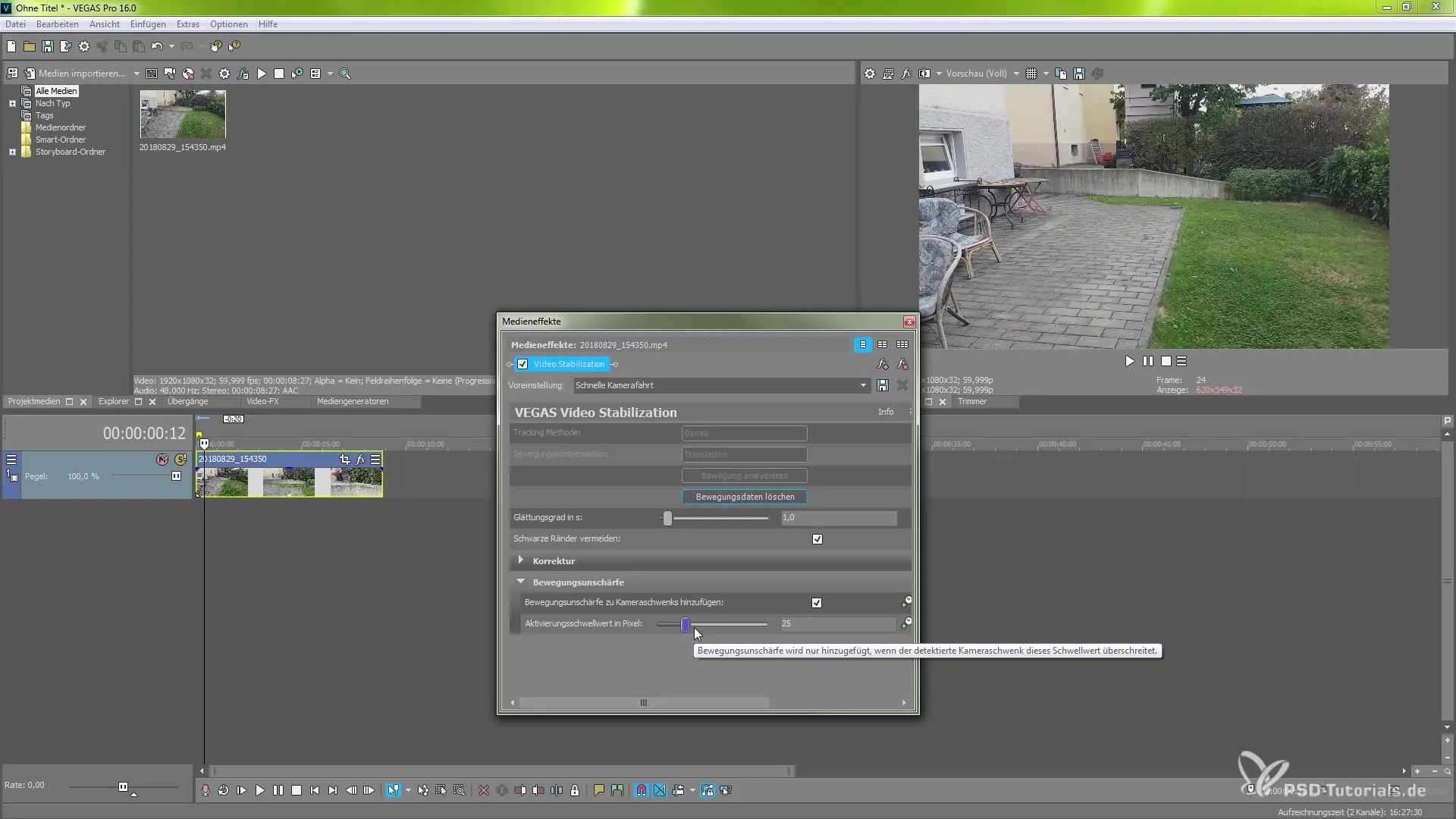
Task: Play the video in the preview window
Action: [1130, 361]
